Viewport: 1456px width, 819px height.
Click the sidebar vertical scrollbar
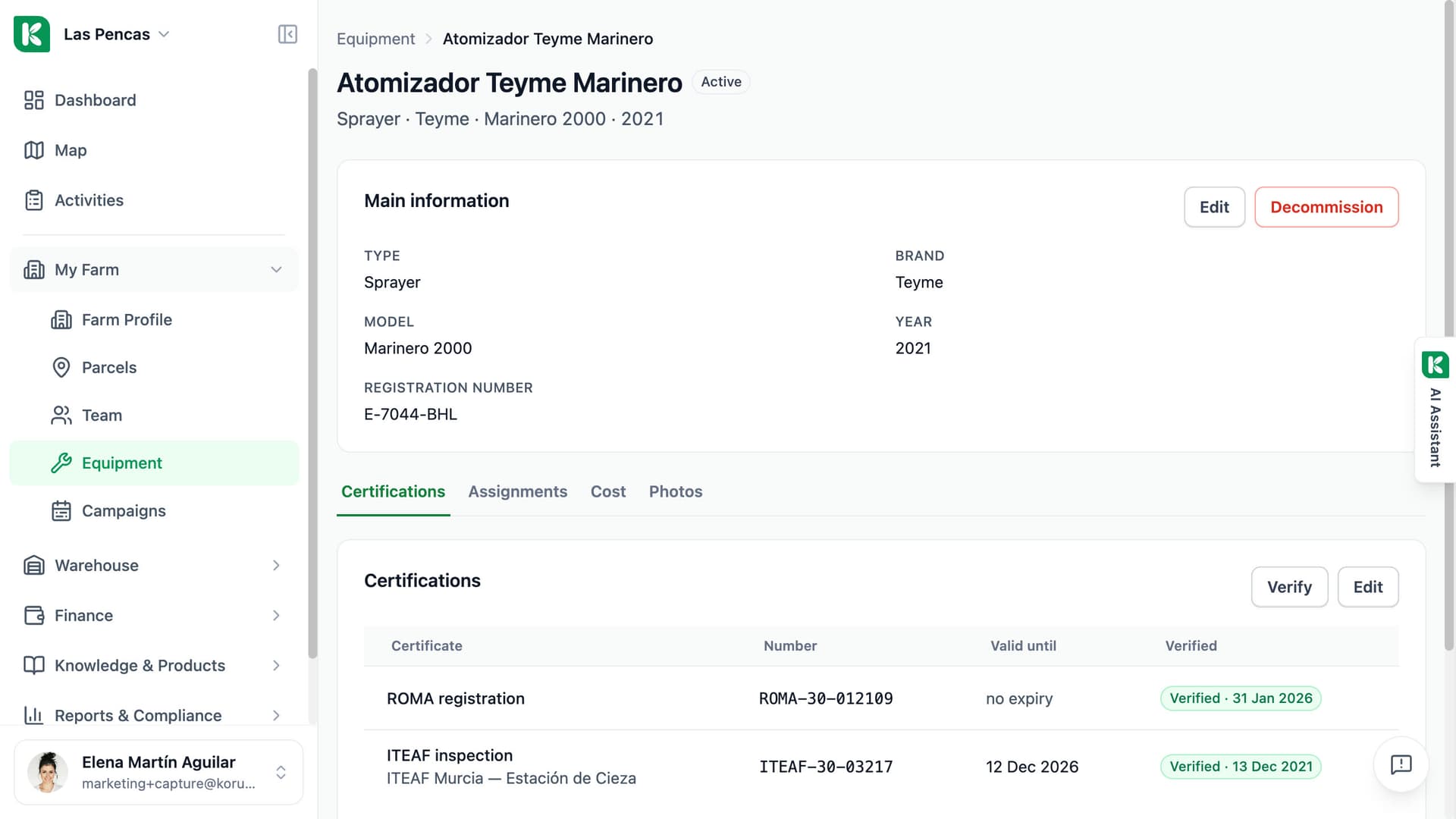click(x=312, y=364)
